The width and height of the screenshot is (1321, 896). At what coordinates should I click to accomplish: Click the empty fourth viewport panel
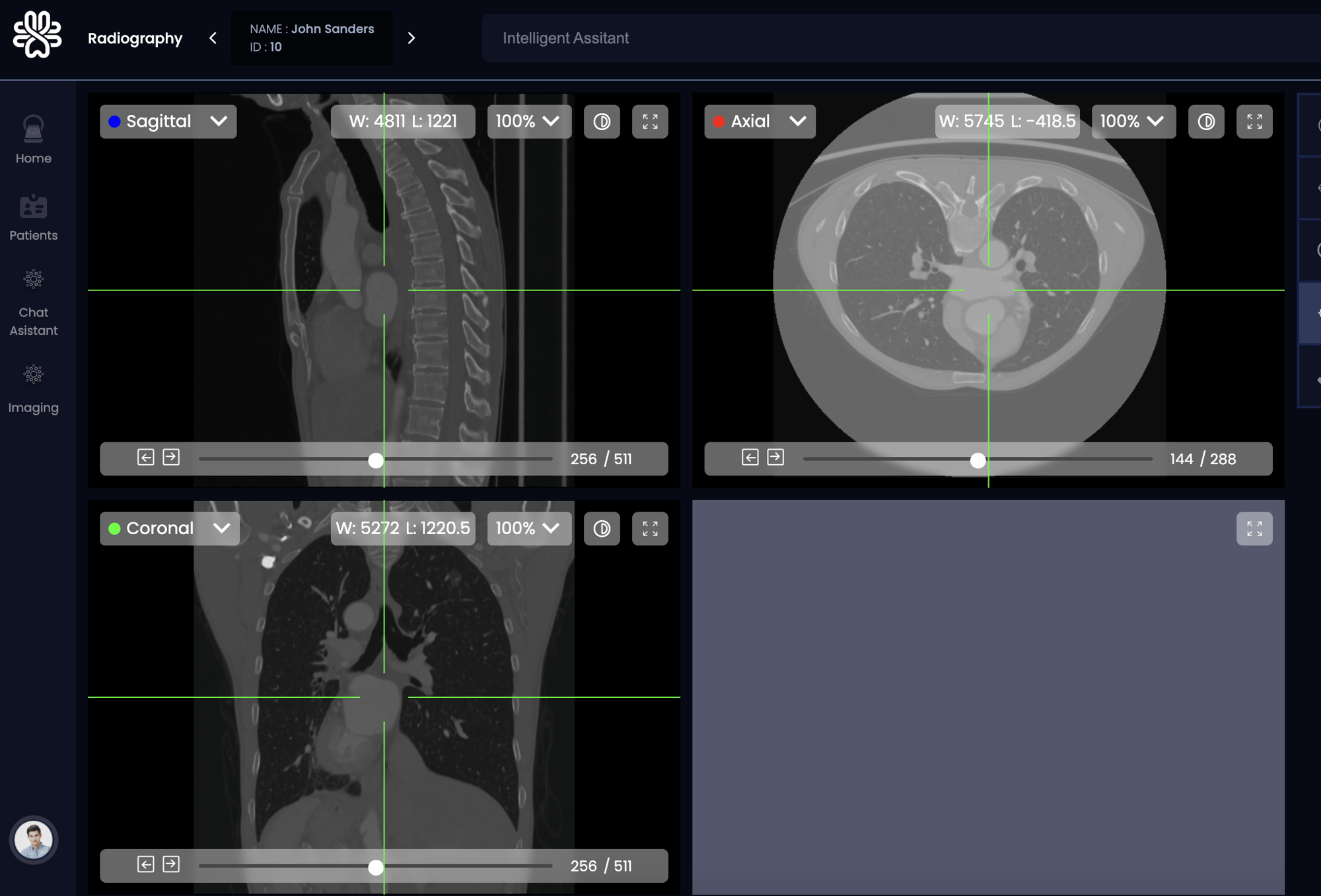click(988, 697)
